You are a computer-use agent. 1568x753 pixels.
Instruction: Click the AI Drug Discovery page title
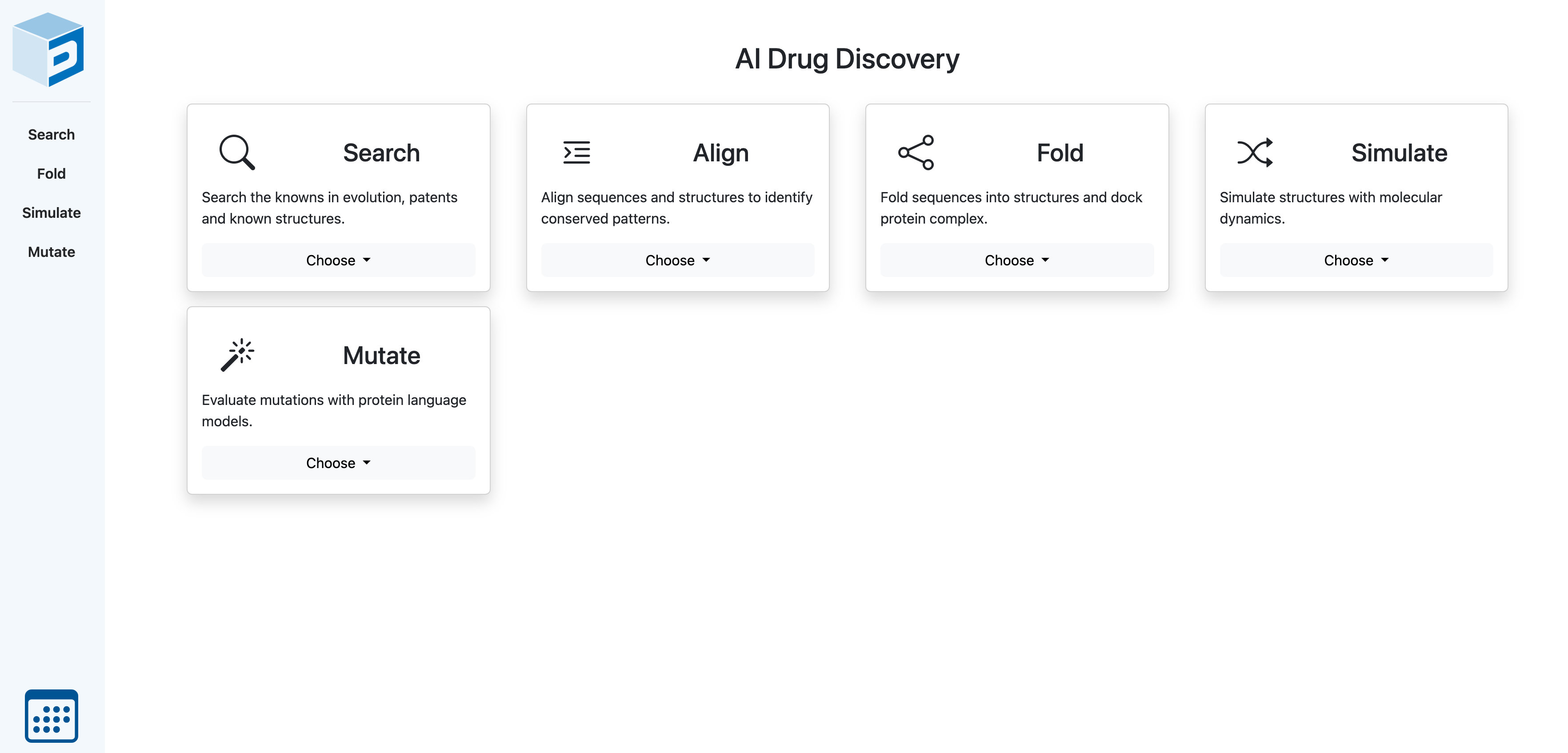click(847, 59)
